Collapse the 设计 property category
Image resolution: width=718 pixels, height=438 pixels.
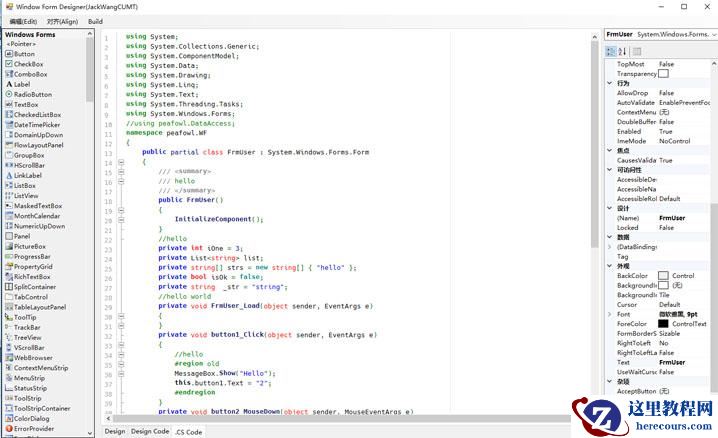(609, 208)
